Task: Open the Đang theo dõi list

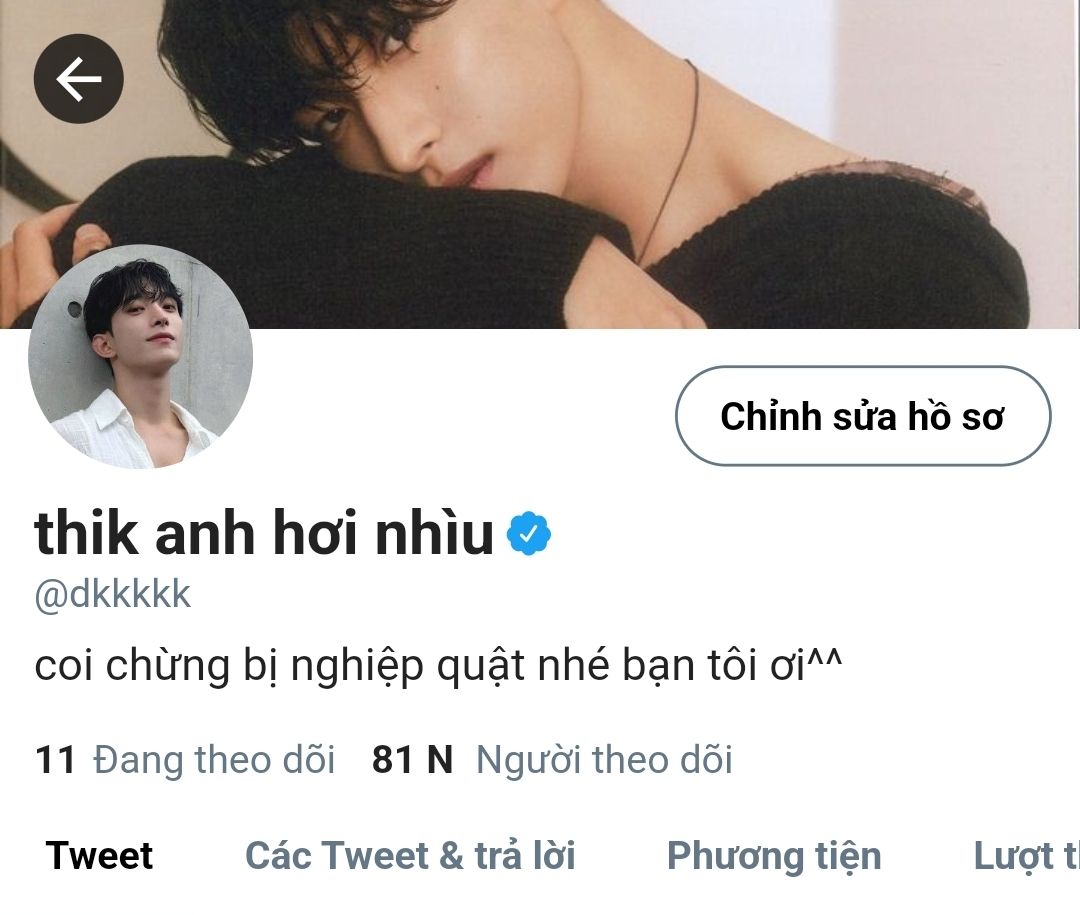Action: [x=214, y=760]
